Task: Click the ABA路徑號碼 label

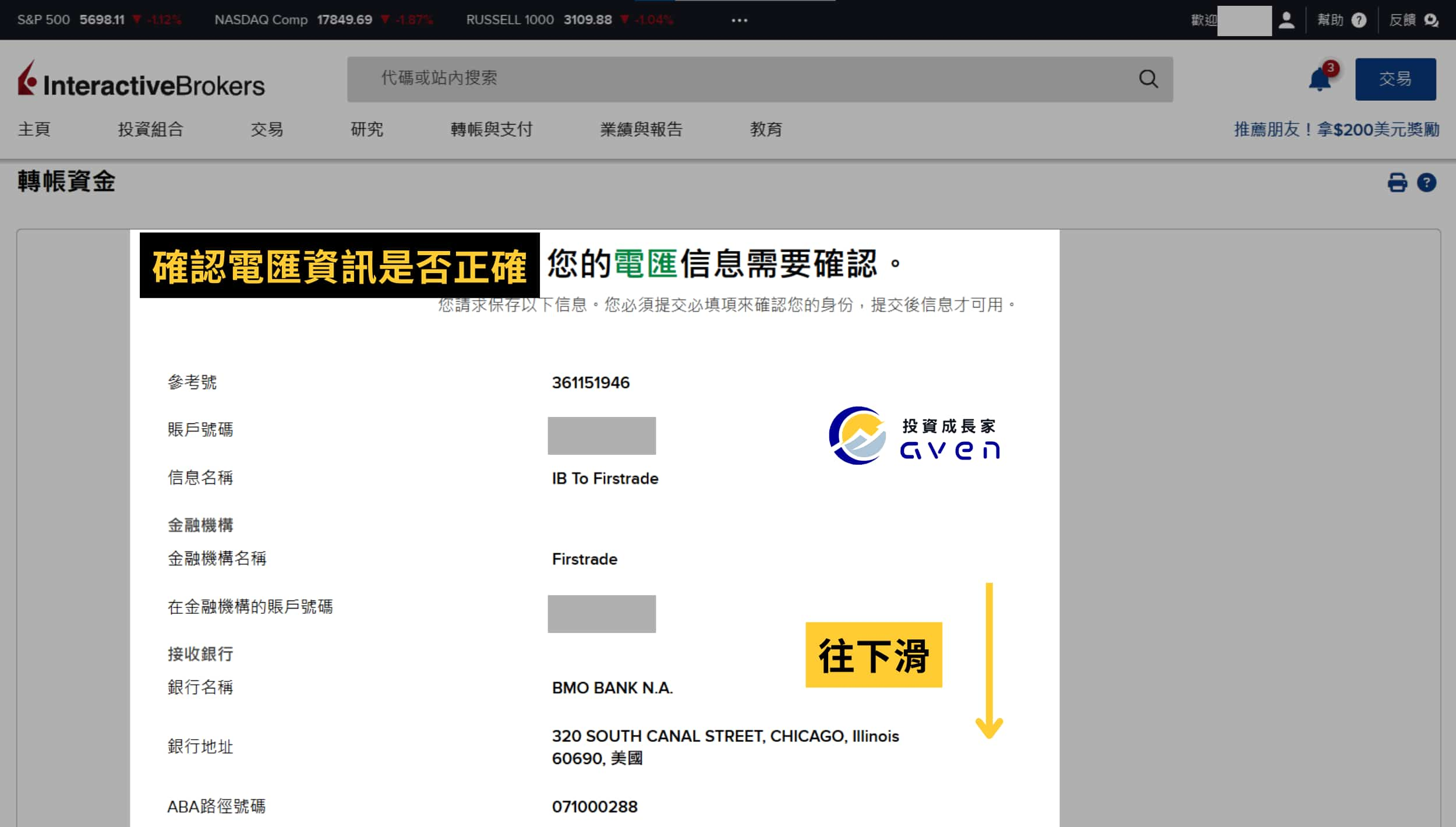Action: [217, 806]
